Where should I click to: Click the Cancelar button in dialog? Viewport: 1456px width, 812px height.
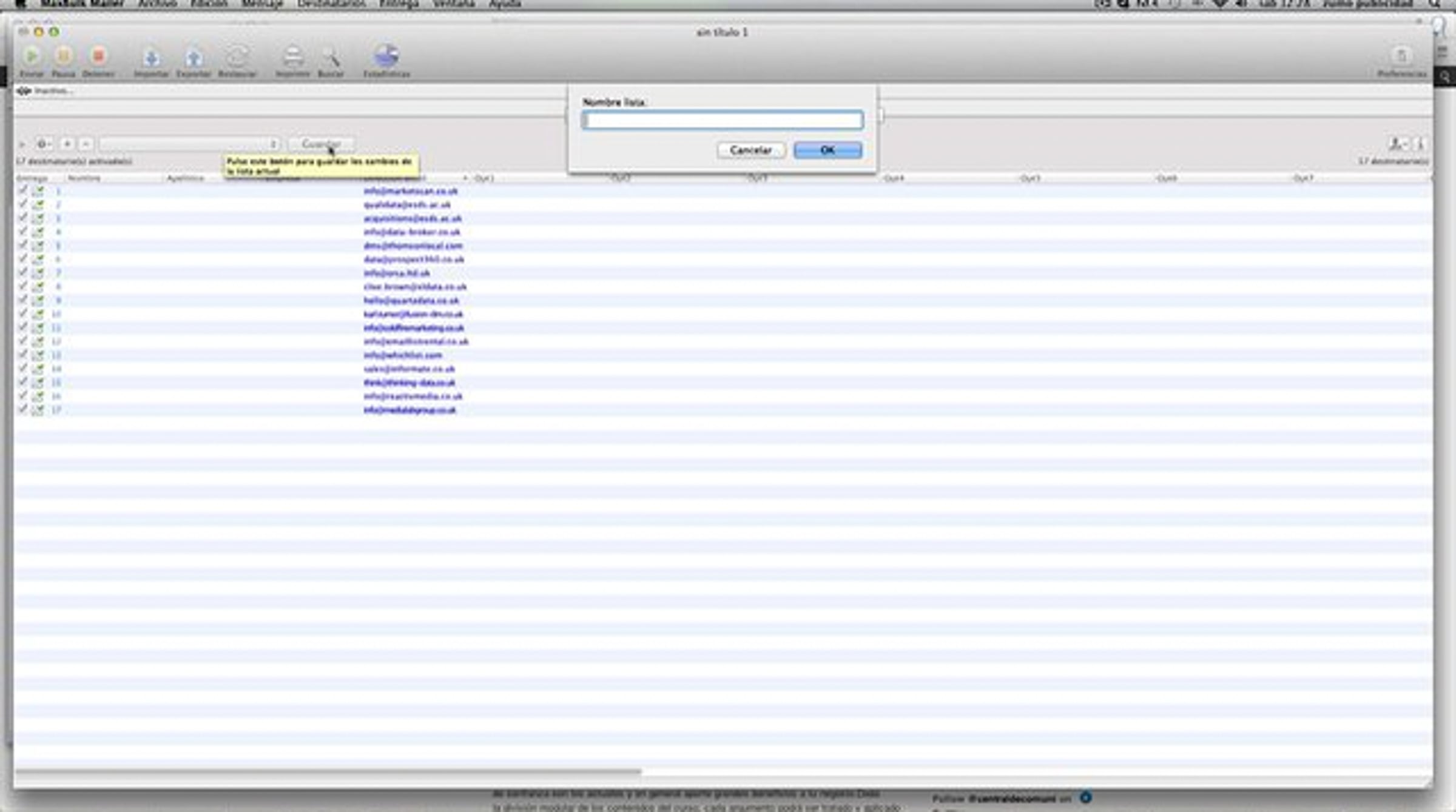(x=750, y=150)
